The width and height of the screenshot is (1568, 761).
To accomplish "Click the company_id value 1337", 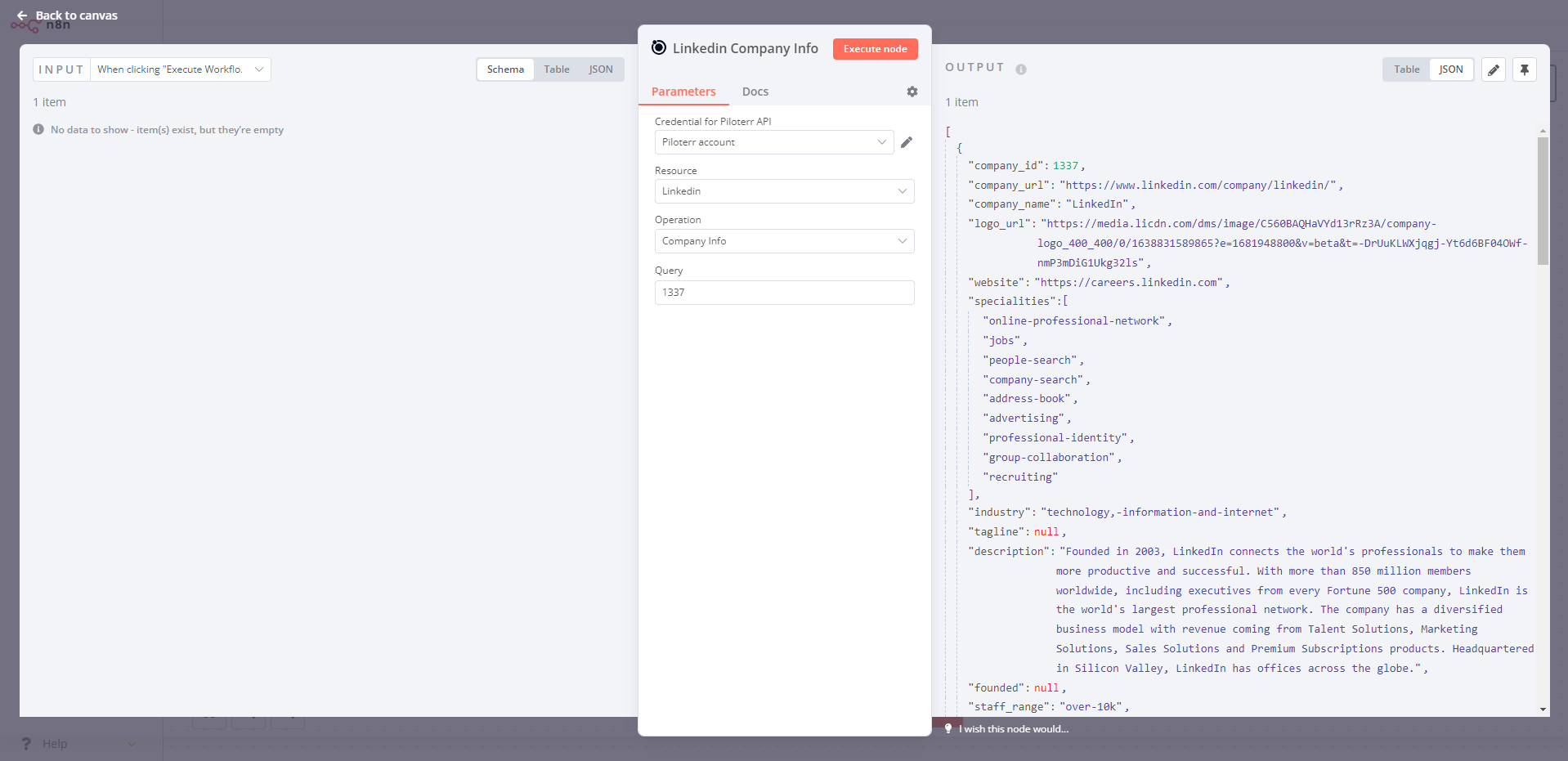I will pyautogui.click(x=1065, y=166).
